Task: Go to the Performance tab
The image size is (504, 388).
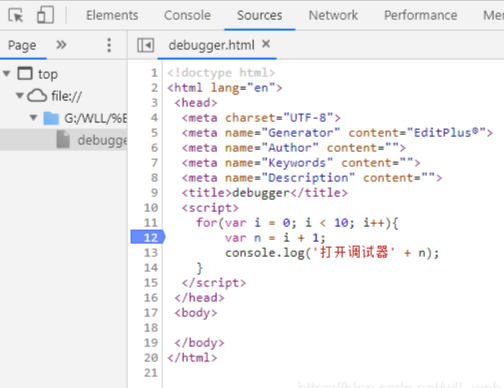Action: tap(421, 15)
